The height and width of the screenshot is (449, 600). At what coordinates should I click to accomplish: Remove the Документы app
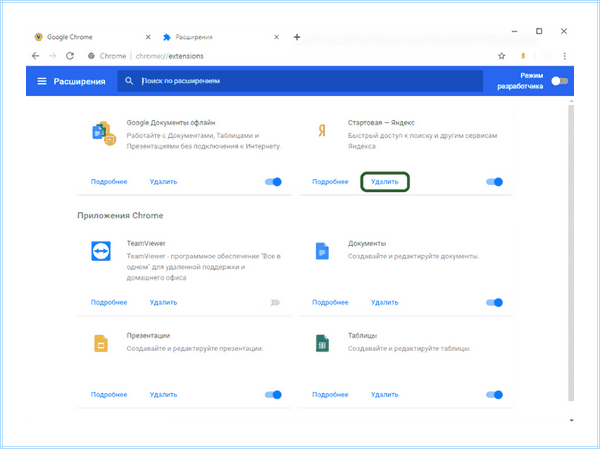pyautogui.click(x=385, y=302)
